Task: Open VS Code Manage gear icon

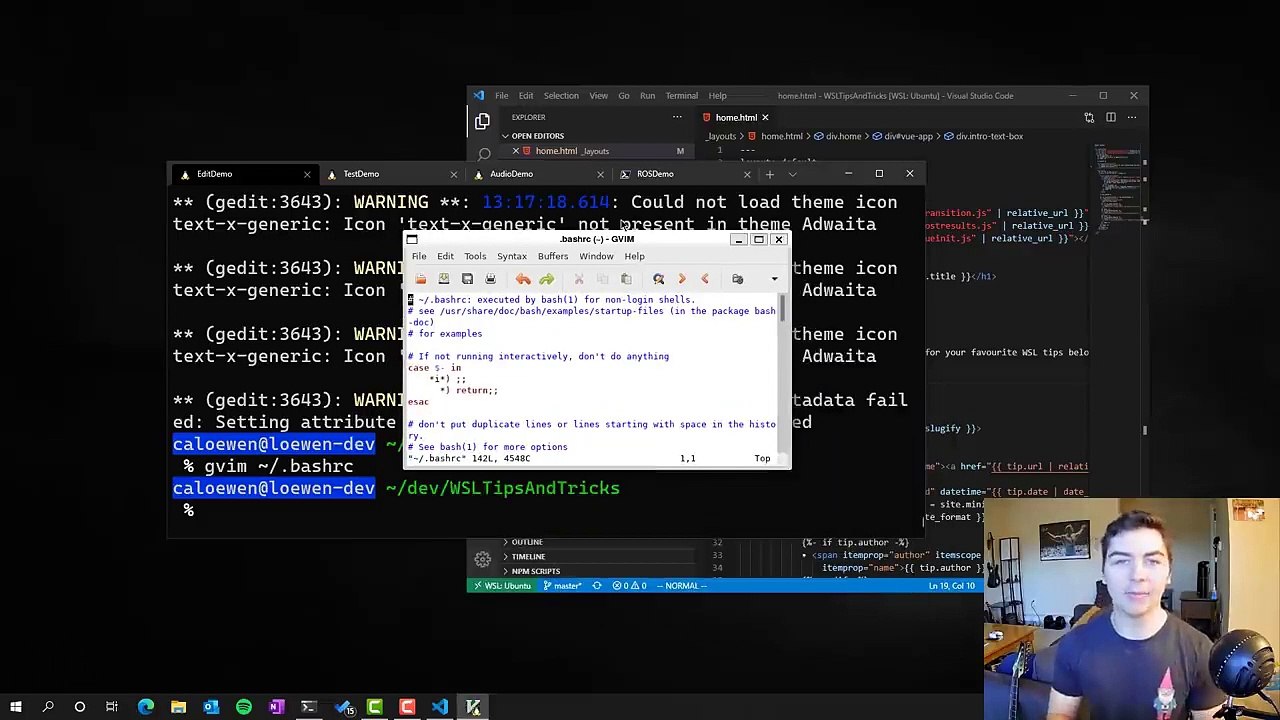Action: pos(482,559)
